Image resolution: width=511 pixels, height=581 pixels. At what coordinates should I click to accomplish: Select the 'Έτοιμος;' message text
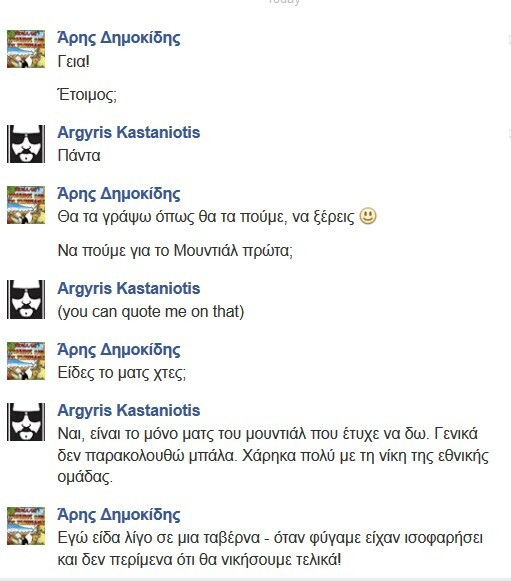[87, 94]
